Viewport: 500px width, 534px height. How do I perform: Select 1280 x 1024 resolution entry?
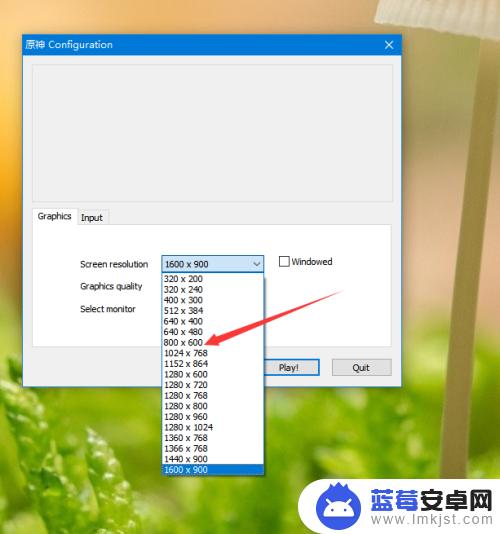(213, 427)
